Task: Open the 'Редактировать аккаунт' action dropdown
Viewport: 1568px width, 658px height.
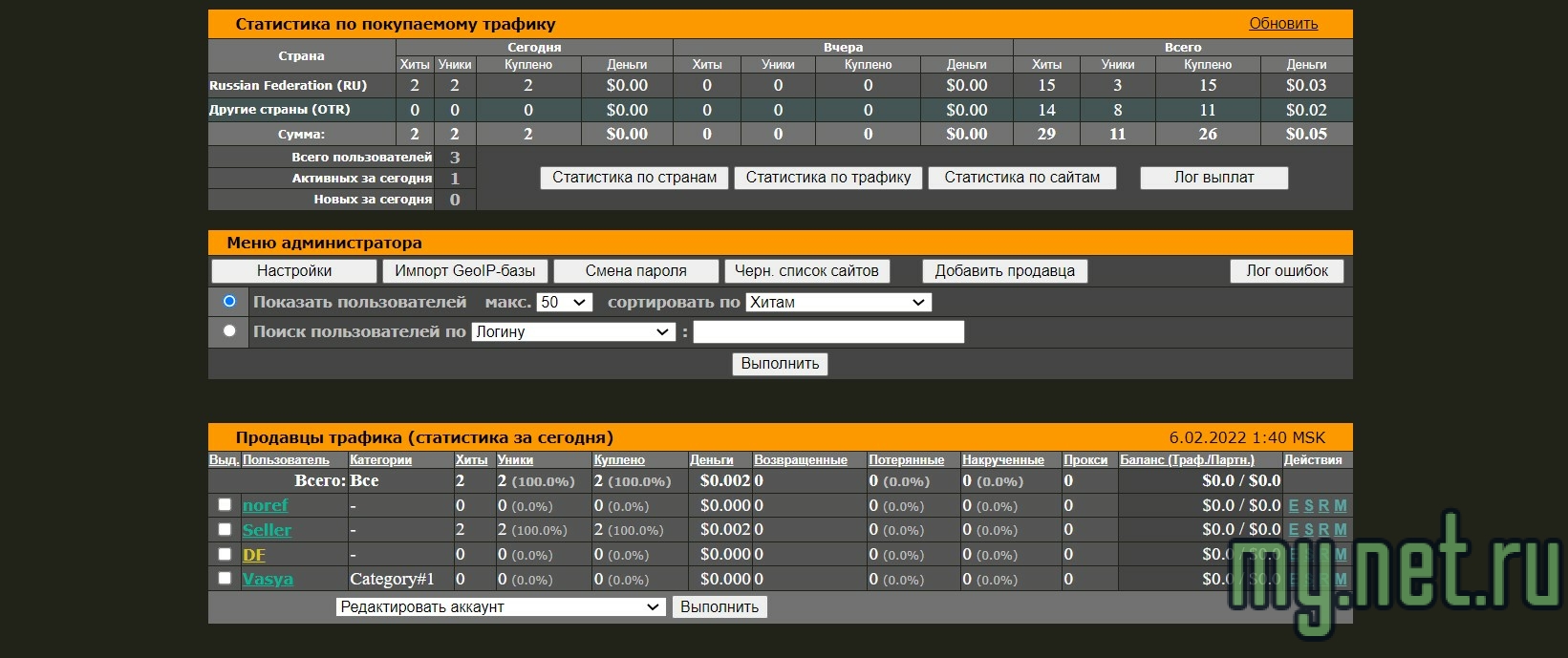Action: point(501,607)
